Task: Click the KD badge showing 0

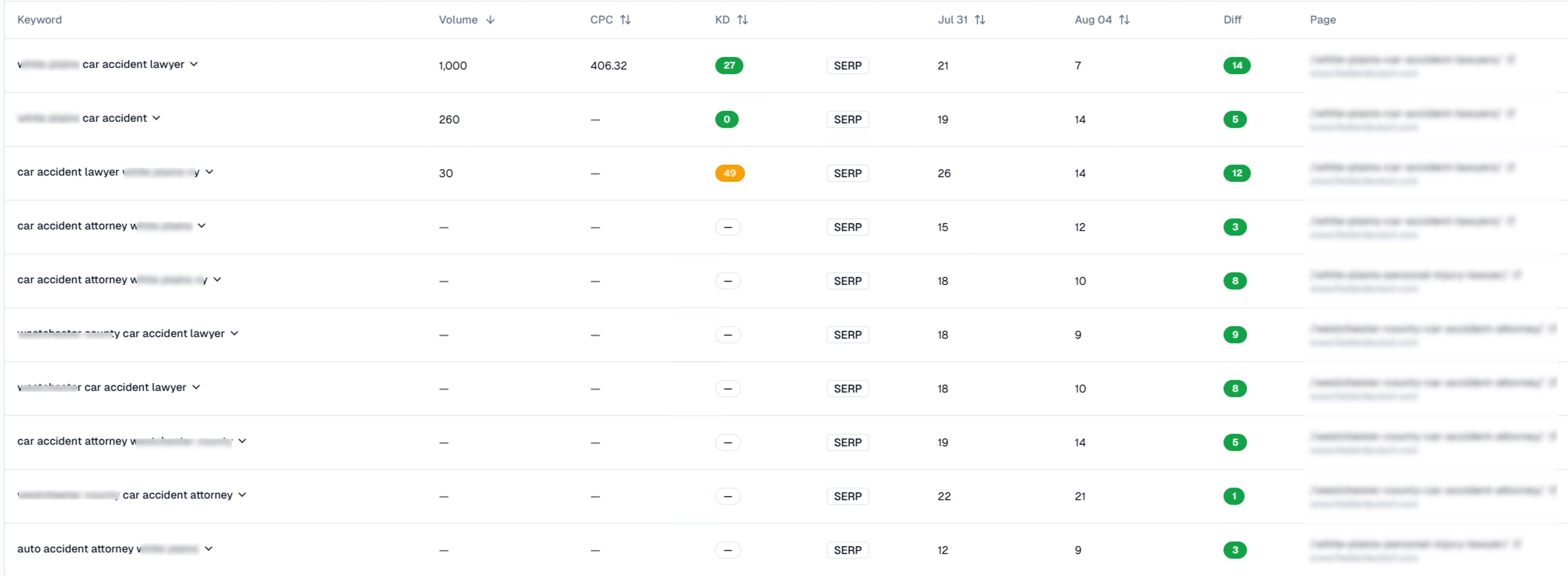Action: point(727,119)
